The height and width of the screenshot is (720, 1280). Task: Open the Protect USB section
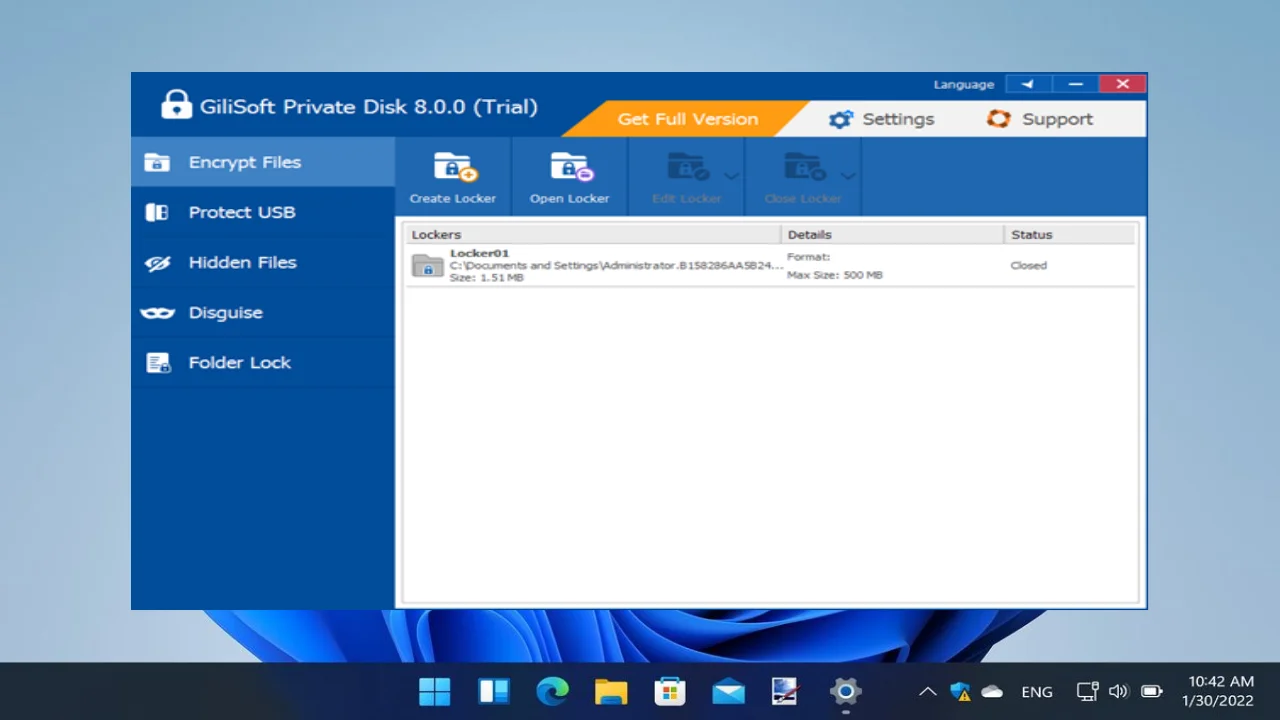(x=263, y=212)
